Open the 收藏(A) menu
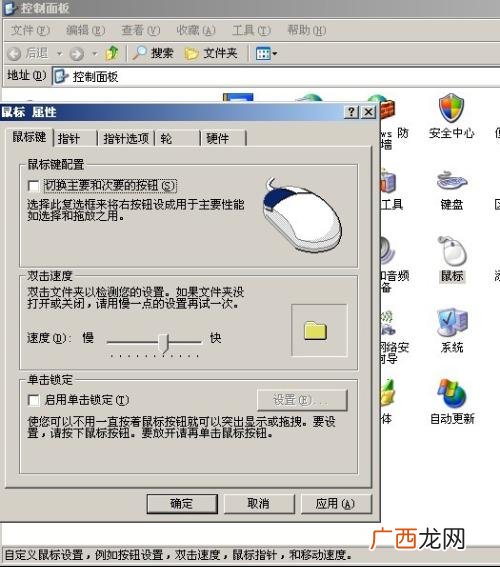 pyautogui.click(x=196, y=30)
